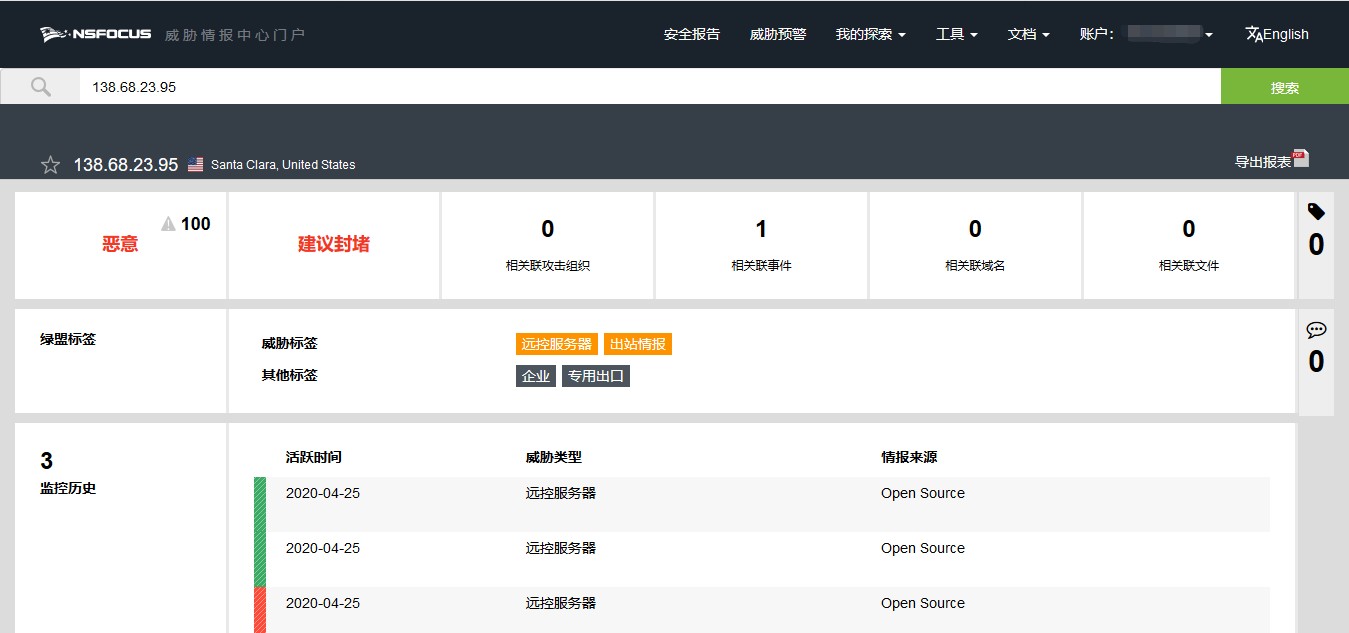
Task: Click the PDF export report icon
Action: pyautogui.click(x=1300, y=158)
